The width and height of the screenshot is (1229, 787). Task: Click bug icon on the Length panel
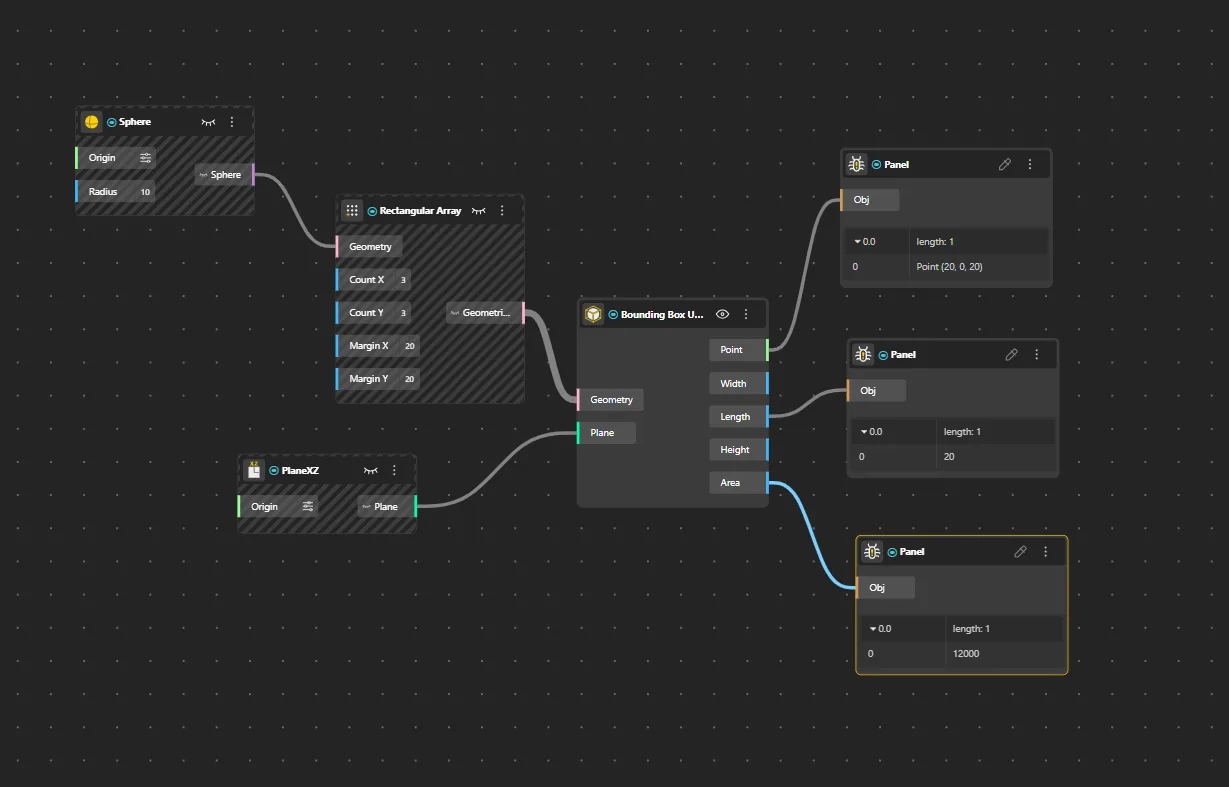863,355
